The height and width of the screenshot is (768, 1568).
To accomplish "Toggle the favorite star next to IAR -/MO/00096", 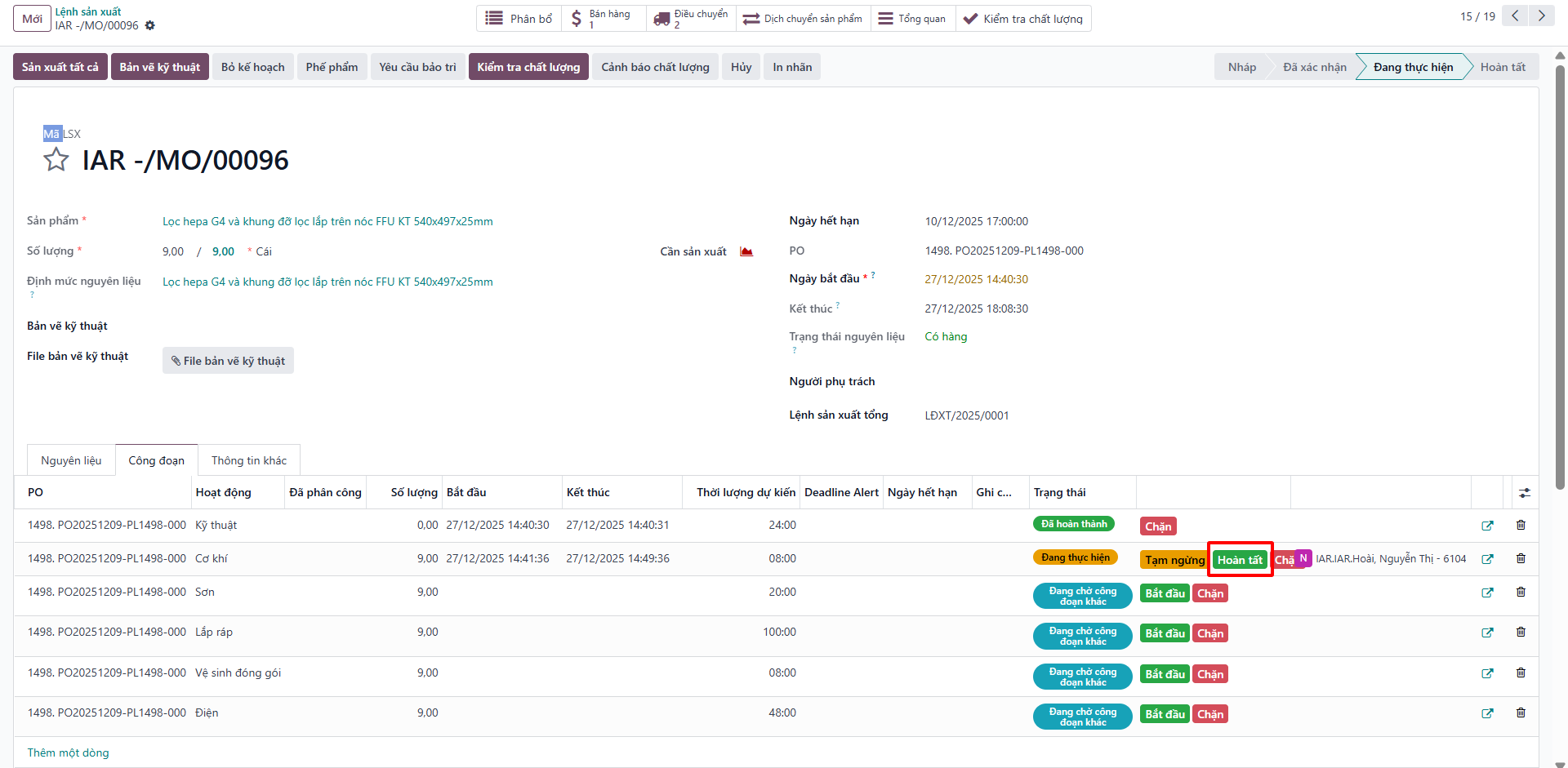I will [x=56, y=159].
